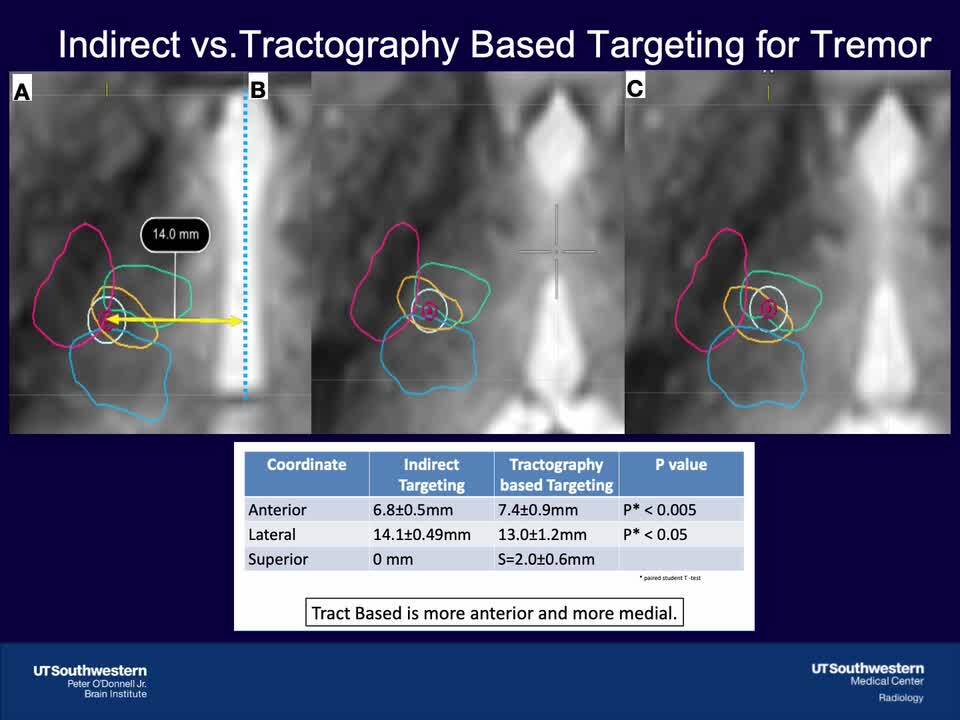Viewport: 960px width, 720px height.
Task: Click the 14.1±0.49mm lateral value cell
Action: tap(421, 535)
